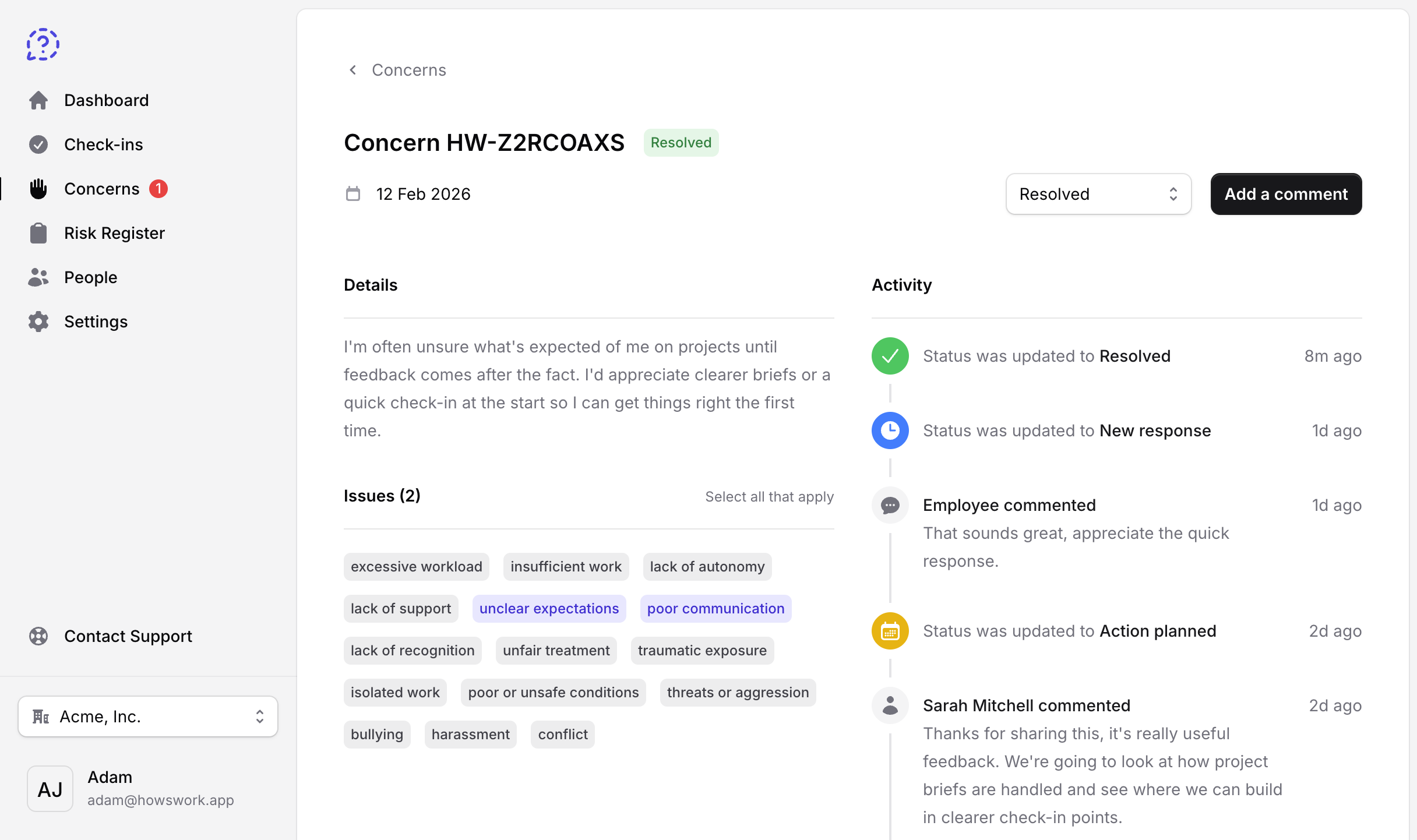Toggle the excessive workload issue tag
Screen dimensions: 1417x840
(x=416, y=566)
